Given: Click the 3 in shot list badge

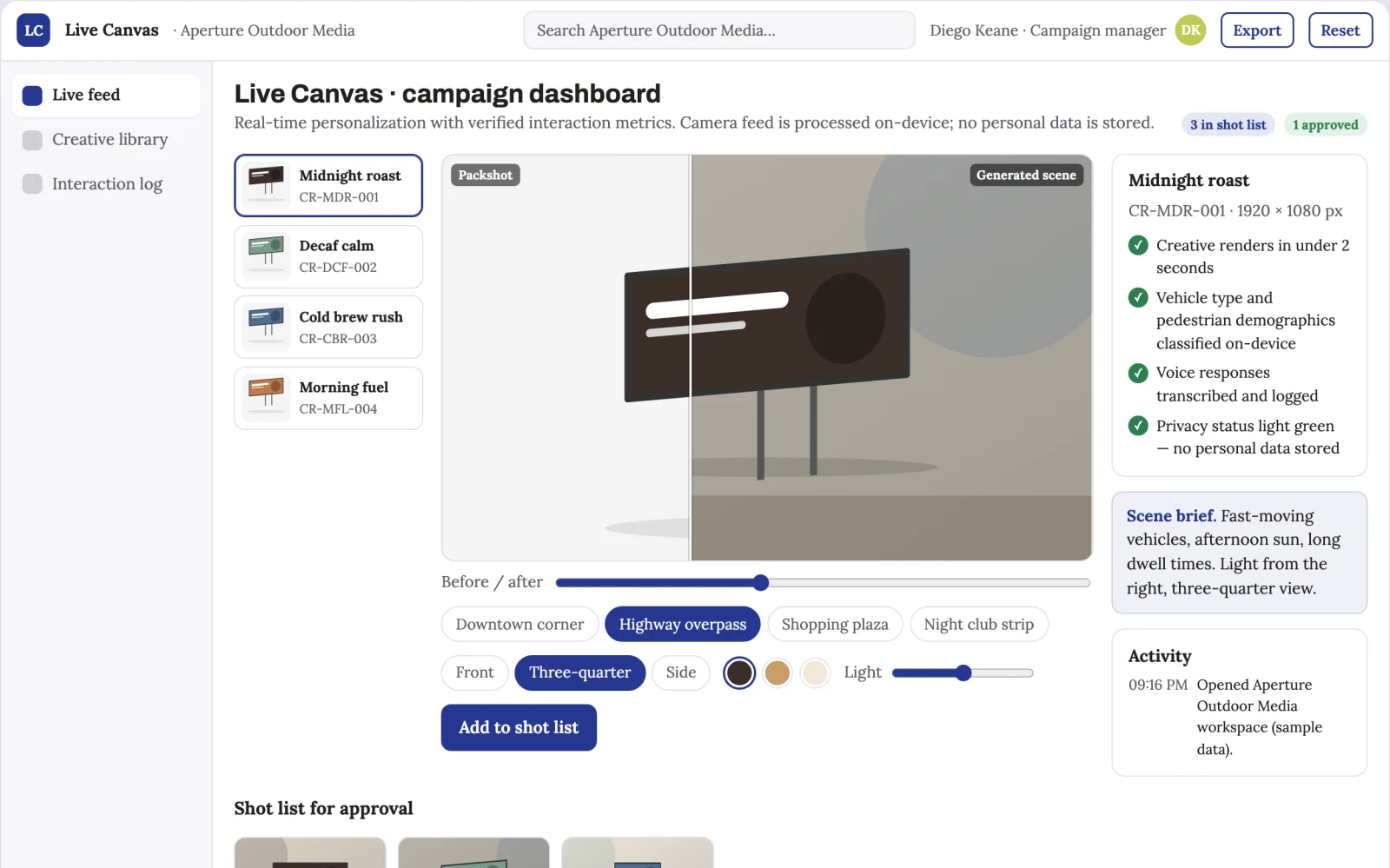Looking at the screenshot, I should click(x=1228, y=125).
